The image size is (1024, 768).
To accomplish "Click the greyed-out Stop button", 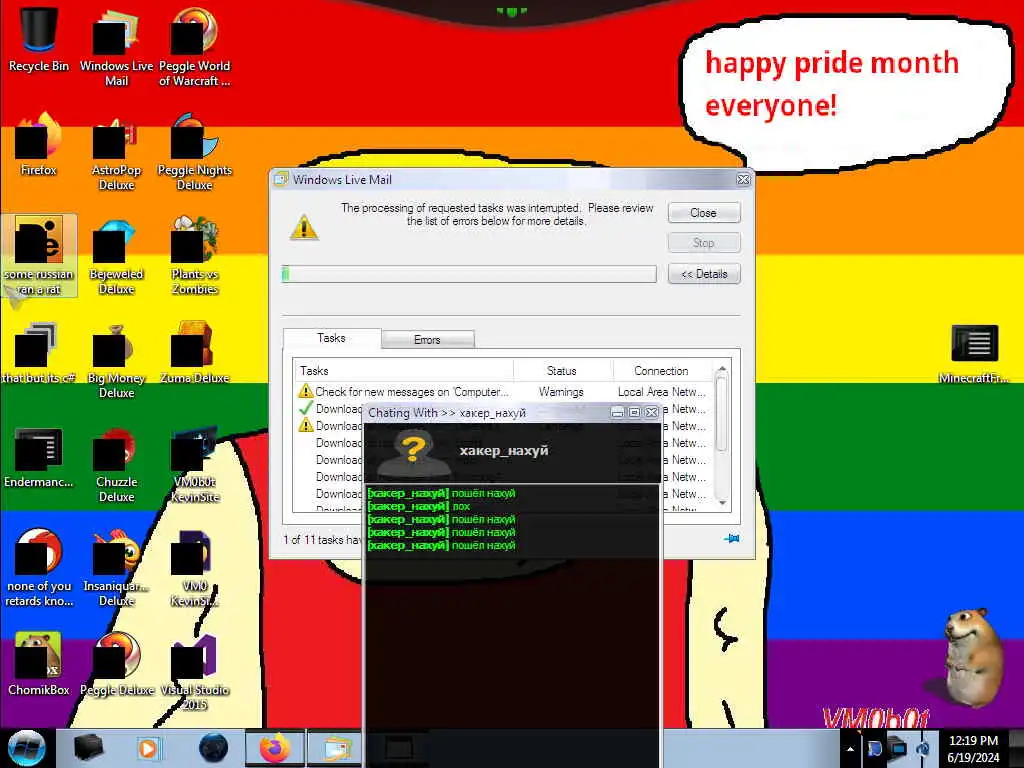I will point(704,243).
